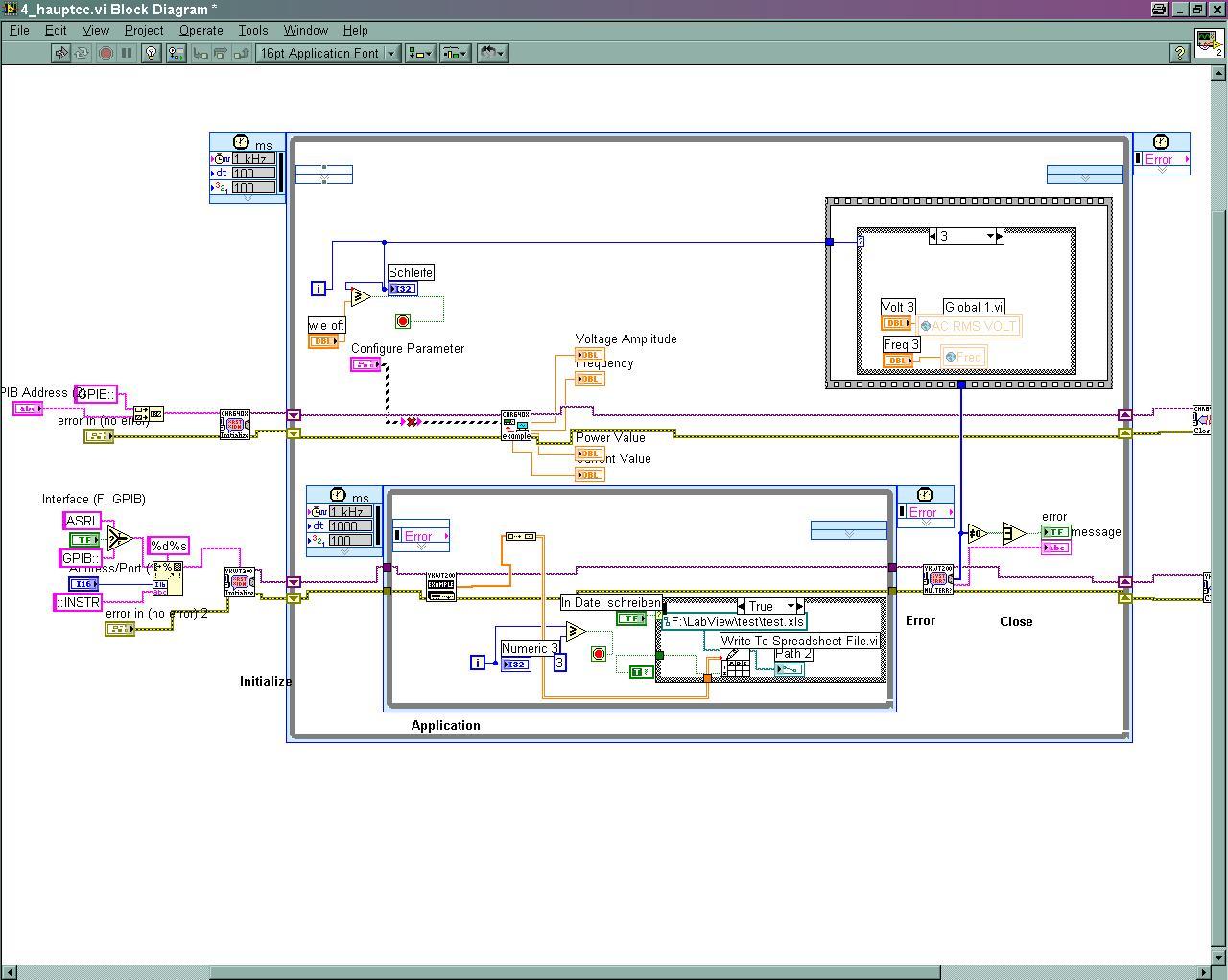
Task: Open the Distribute Objects dropdown
Action: point(454,54)
